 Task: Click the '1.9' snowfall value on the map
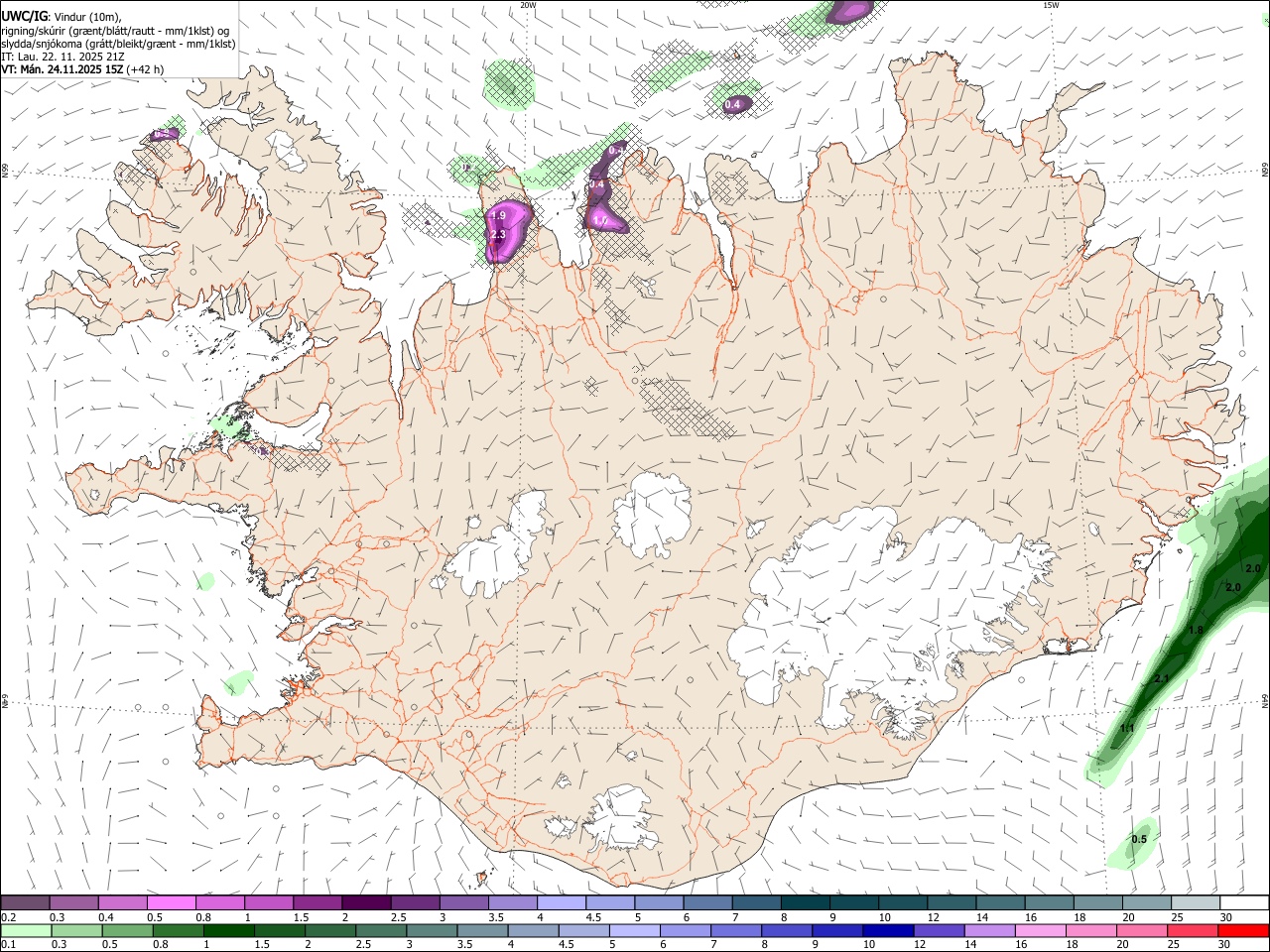[498, 216]
